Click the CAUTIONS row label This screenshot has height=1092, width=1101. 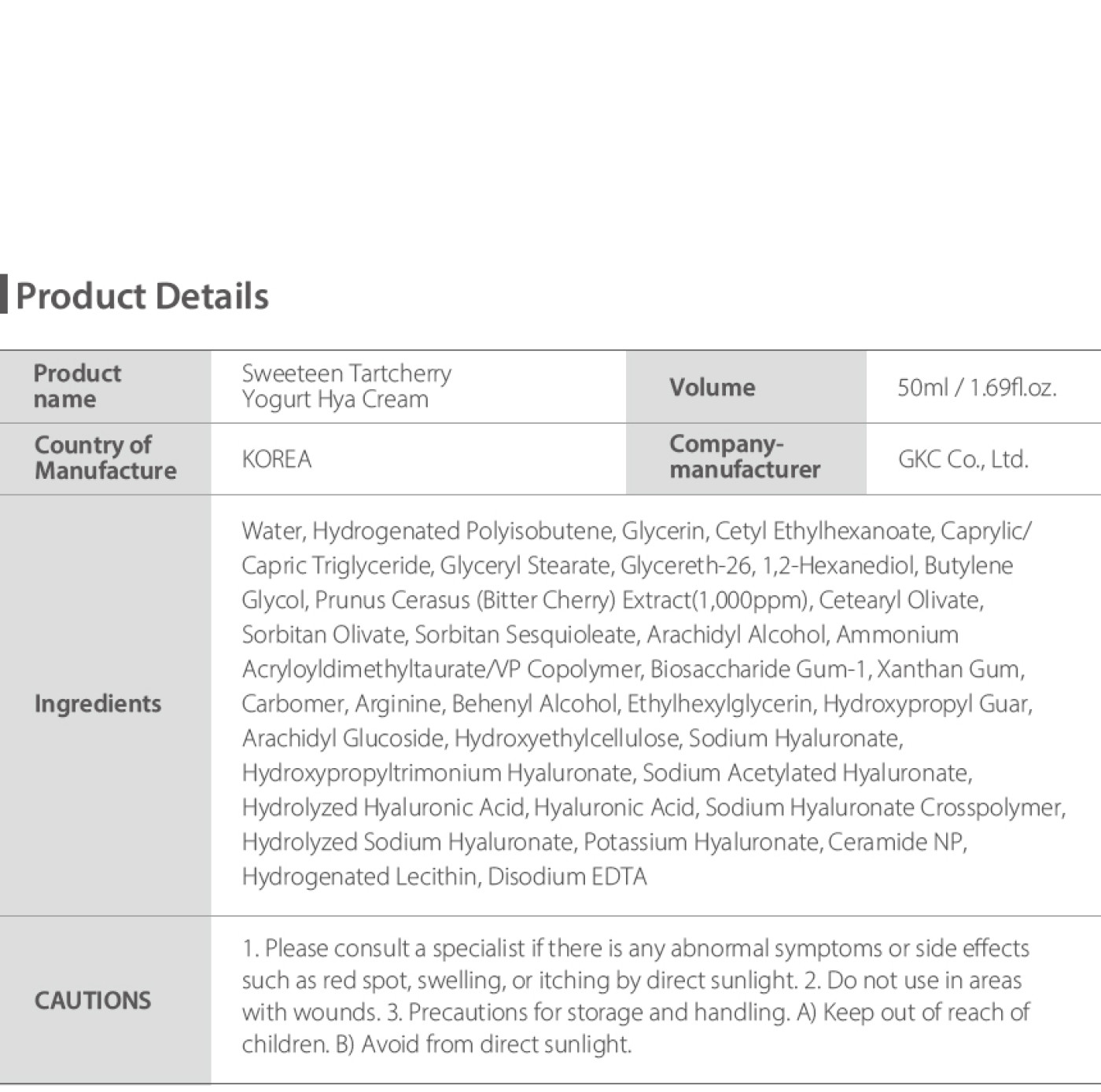click(93, 1001)
